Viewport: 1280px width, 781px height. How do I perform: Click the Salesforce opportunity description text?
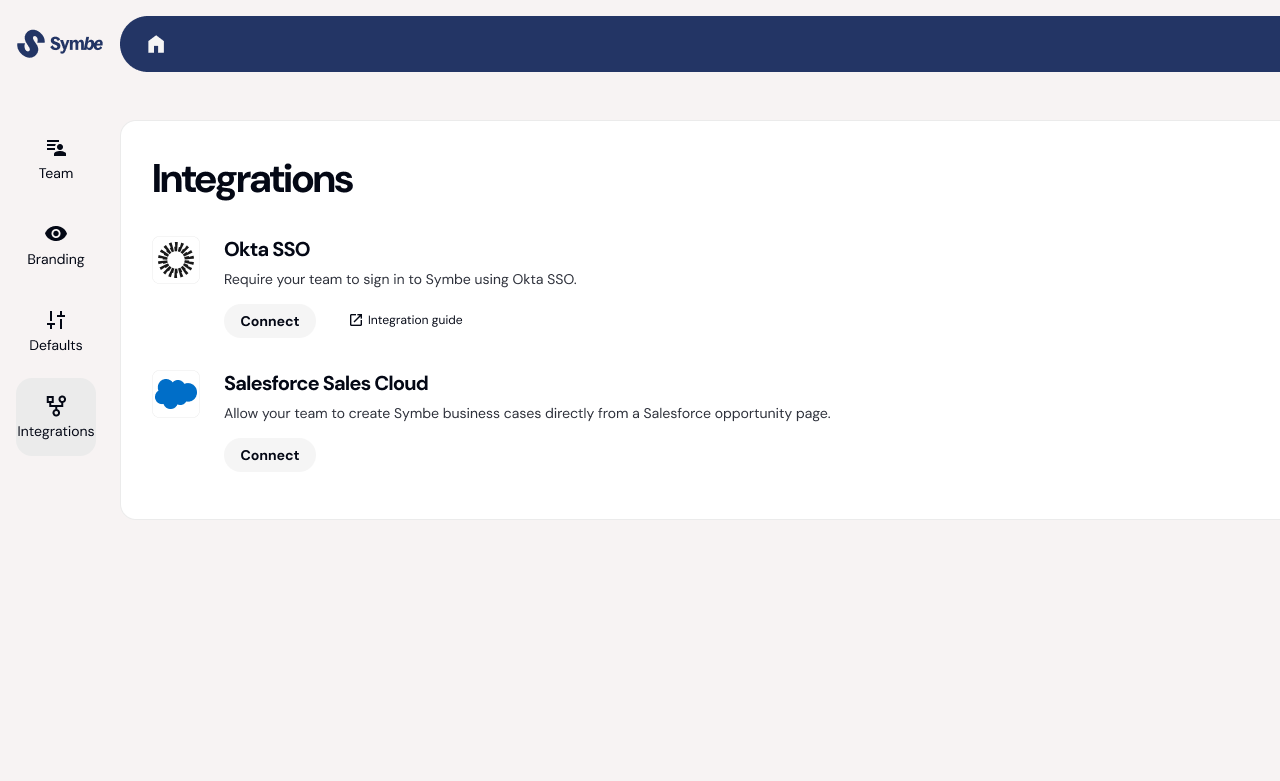click(x=527, y=413)
